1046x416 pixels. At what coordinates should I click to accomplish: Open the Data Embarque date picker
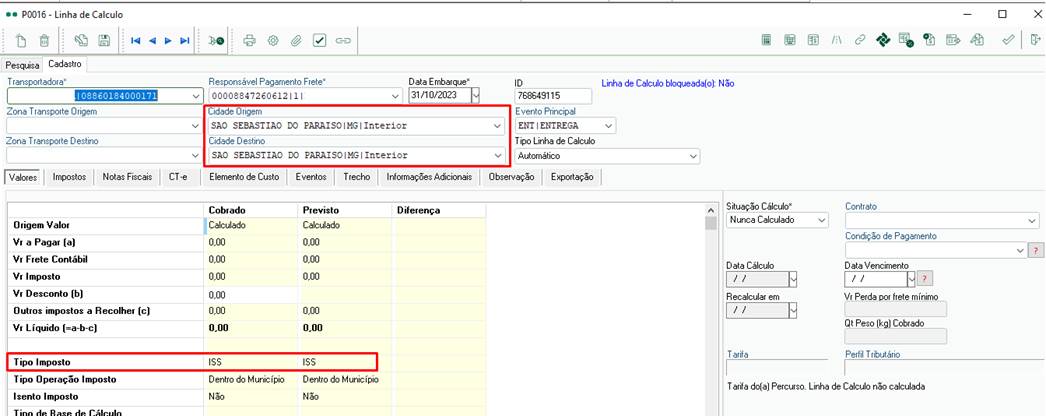coord(475,96)
